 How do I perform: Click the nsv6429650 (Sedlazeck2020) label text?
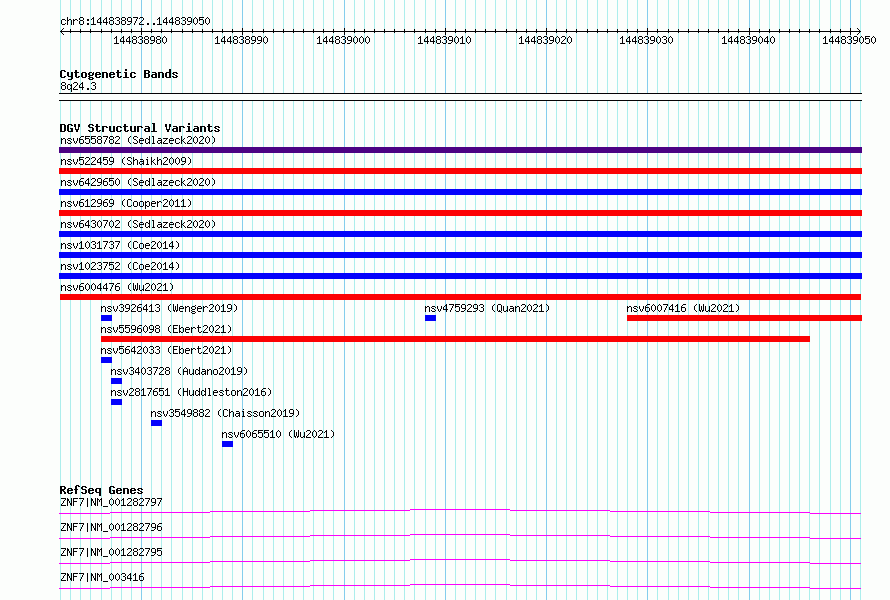(138, 182)
